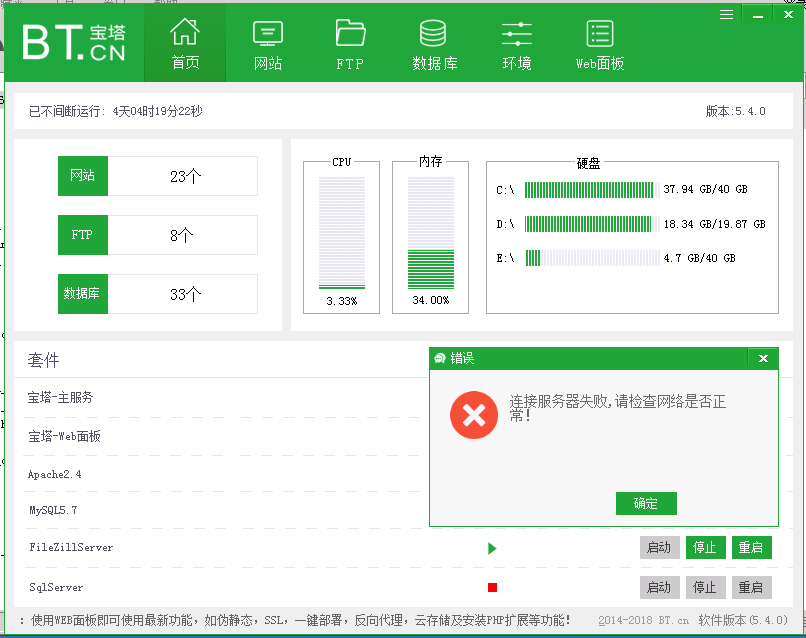The image size is (806, 638).
Task: Click the 内存 memory usage bar
Action: pos(431,233)
